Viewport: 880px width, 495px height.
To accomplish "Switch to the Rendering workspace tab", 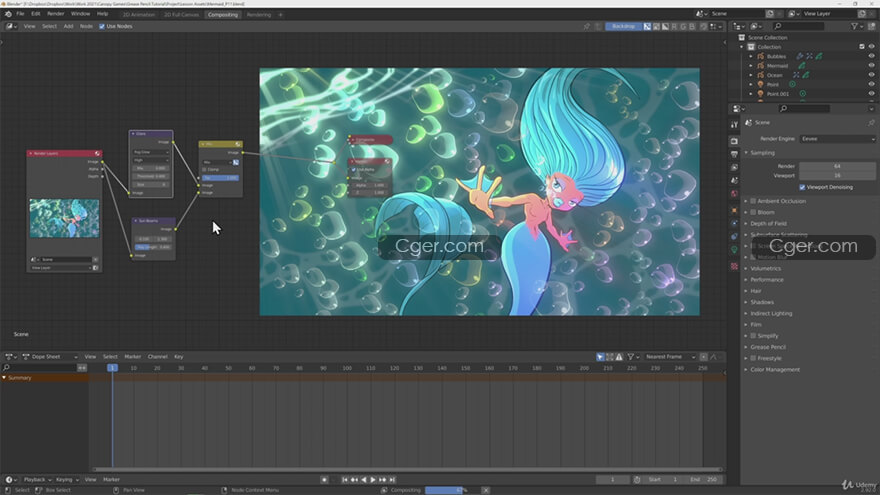I will tap(258, 15).
